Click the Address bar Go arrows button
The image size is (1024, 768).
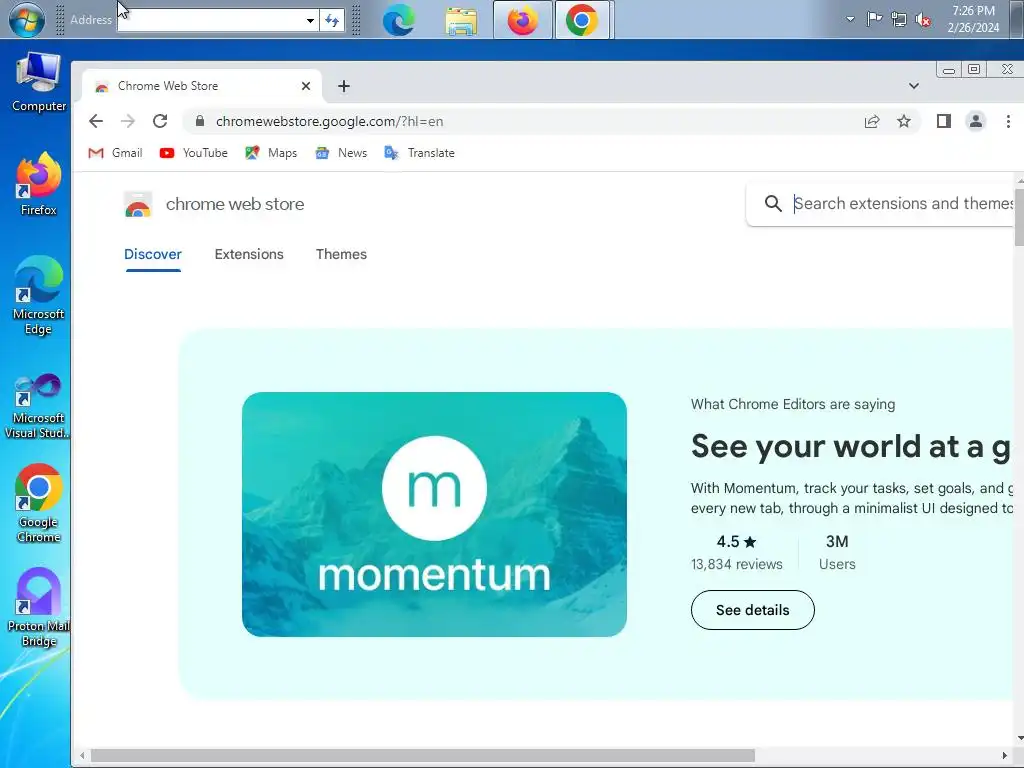pyautogui.click(x=332, y=20)
